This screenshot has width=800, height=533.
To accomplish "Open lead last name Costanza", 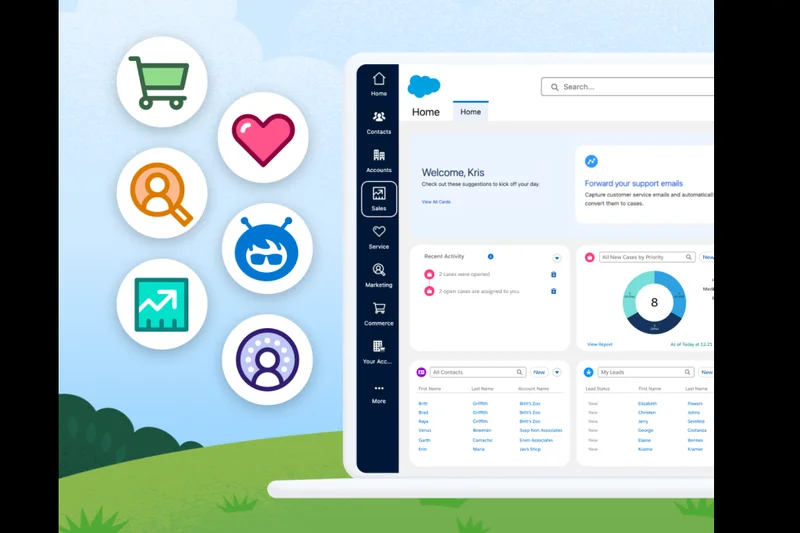I will tap(697, 430).
